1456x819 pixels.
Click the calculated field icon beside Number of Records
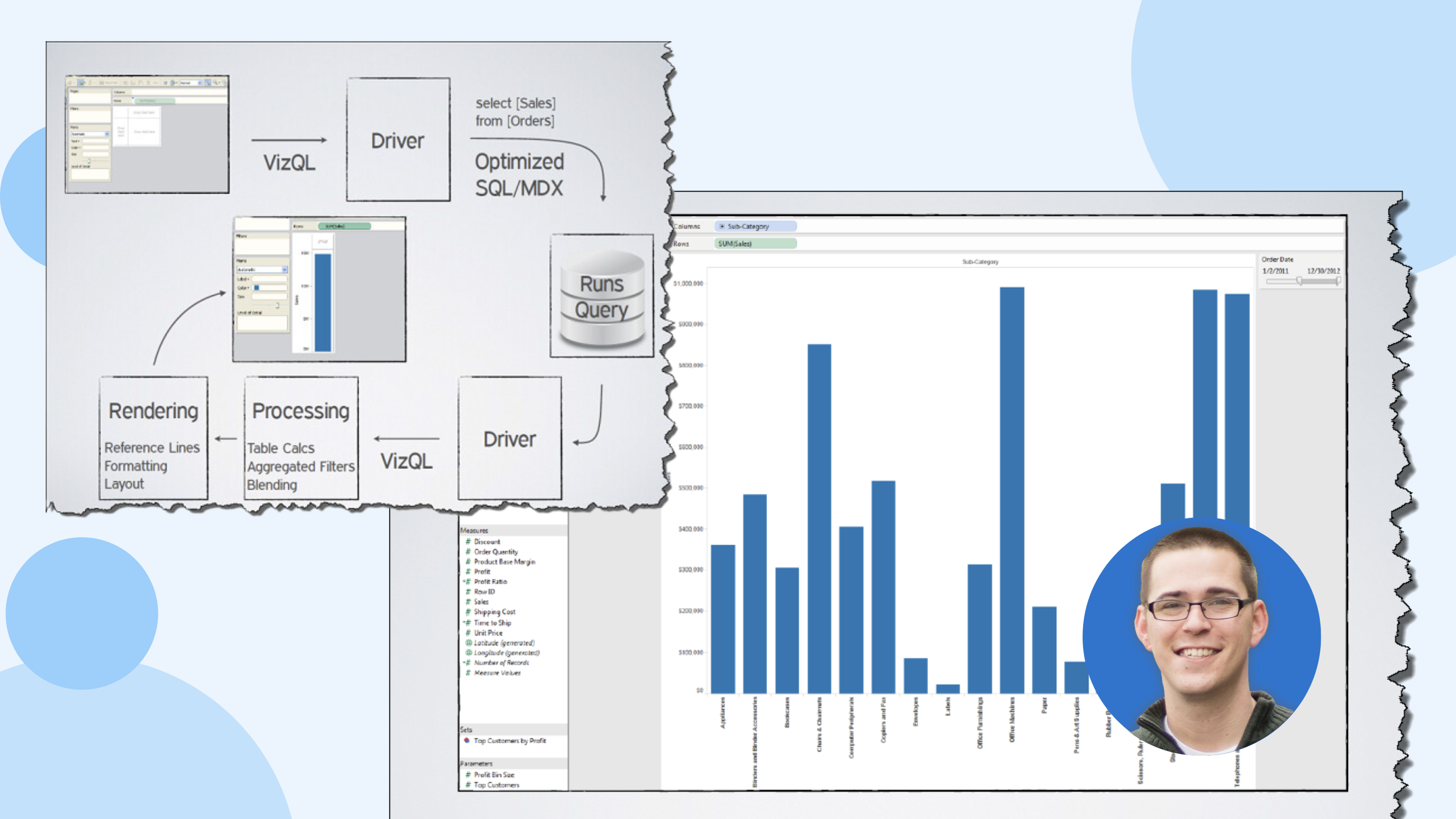pos(468,663)
